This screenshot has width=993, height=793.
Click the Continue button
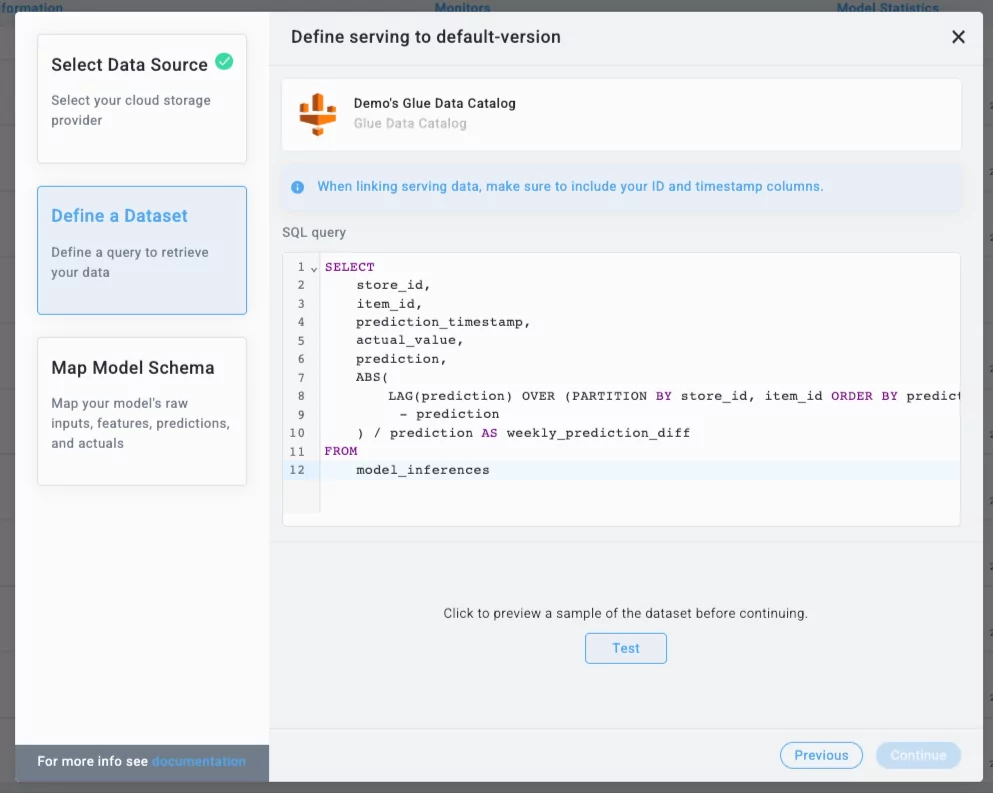[x=918, y=755]
